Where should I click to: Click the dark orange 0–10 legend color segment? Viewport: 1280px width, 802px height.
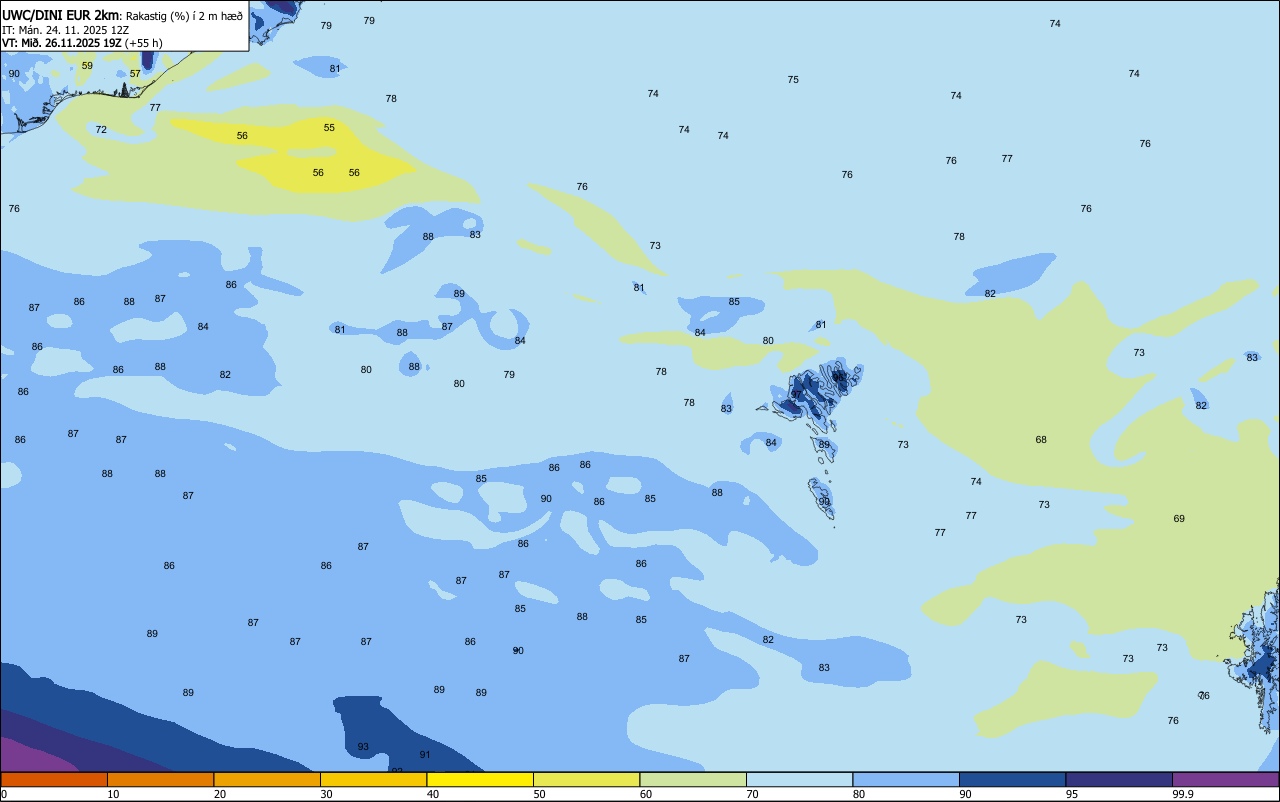point(54,780)
